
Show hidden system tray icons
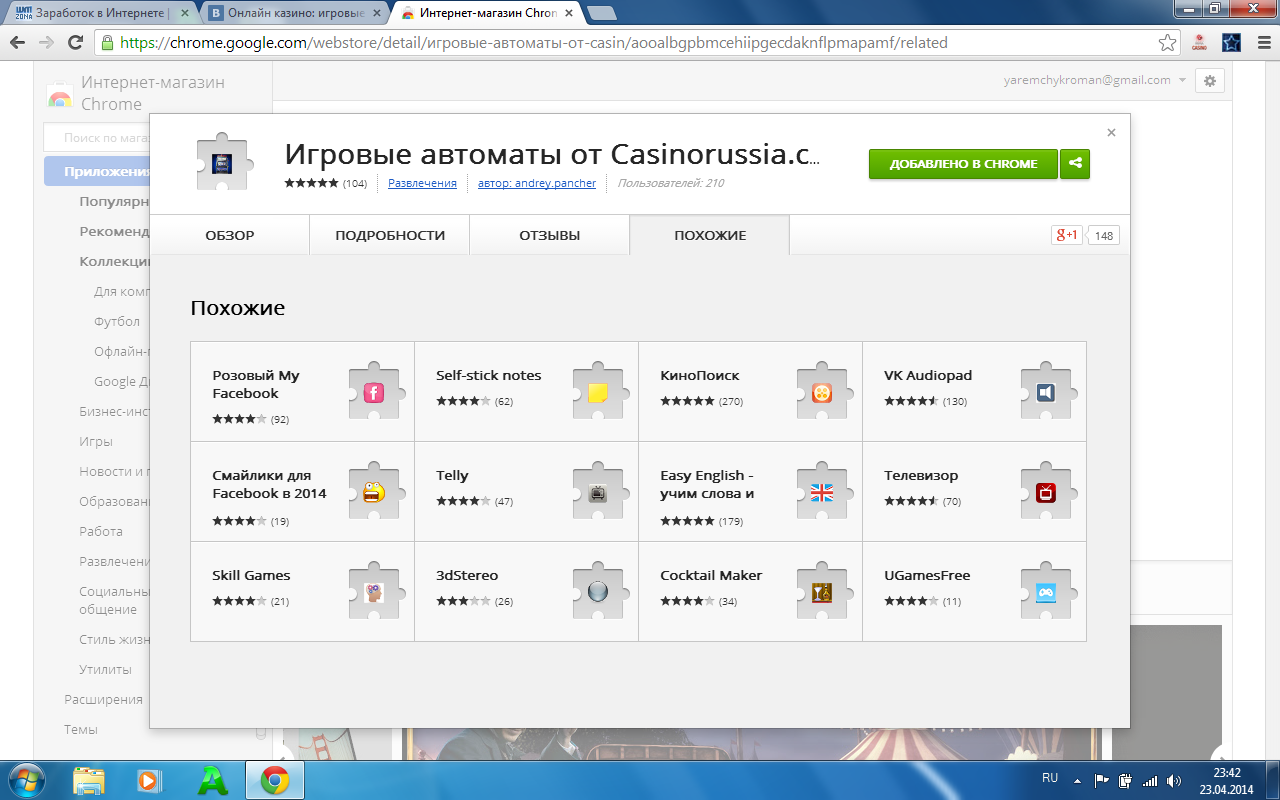point(1077,780)
